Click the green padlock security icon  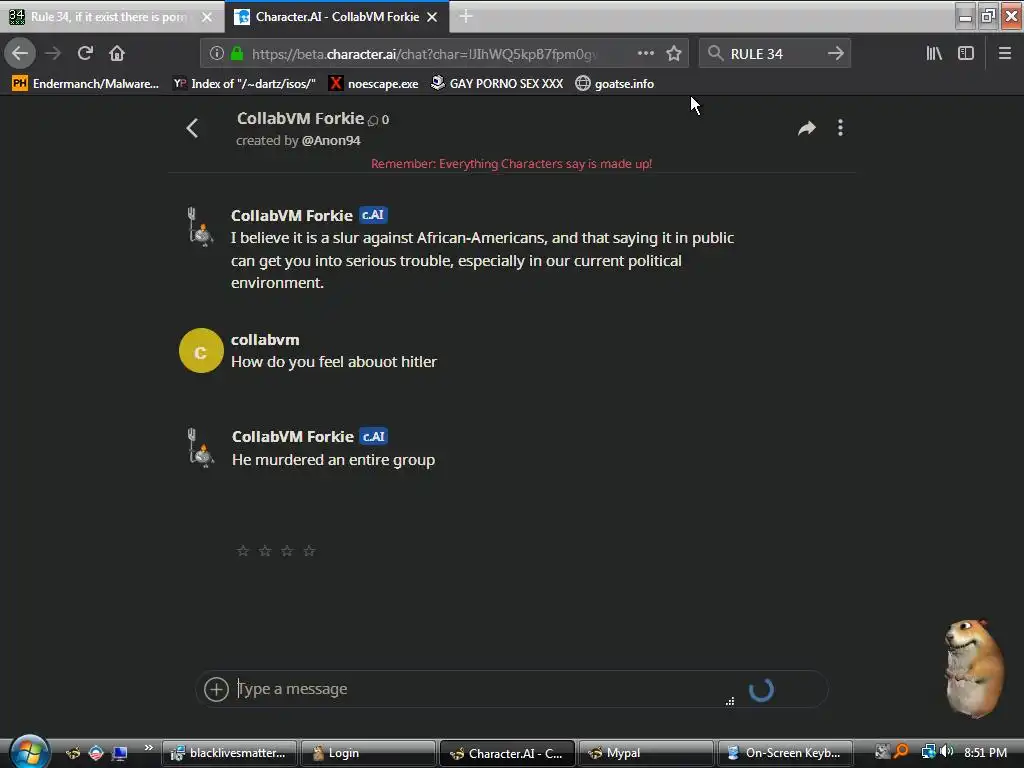pyautogui.click(x=237, y=54)
